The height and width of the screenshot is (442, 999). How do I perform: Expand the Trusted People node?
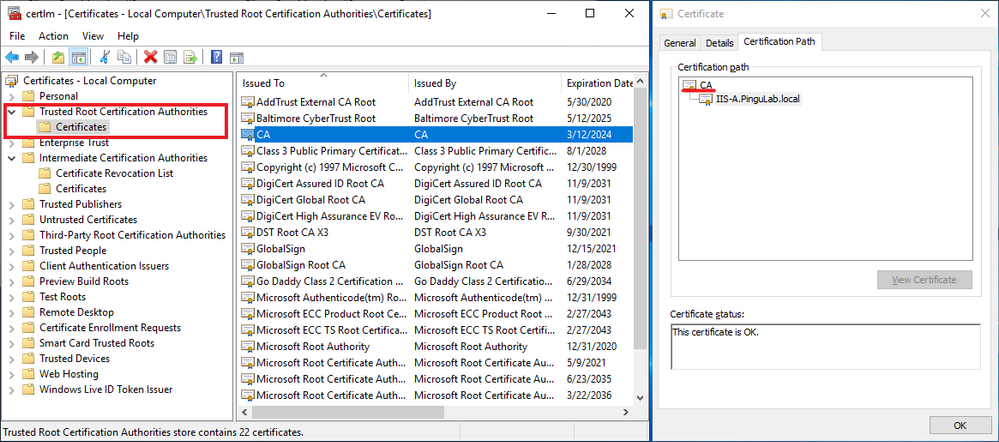11,251
